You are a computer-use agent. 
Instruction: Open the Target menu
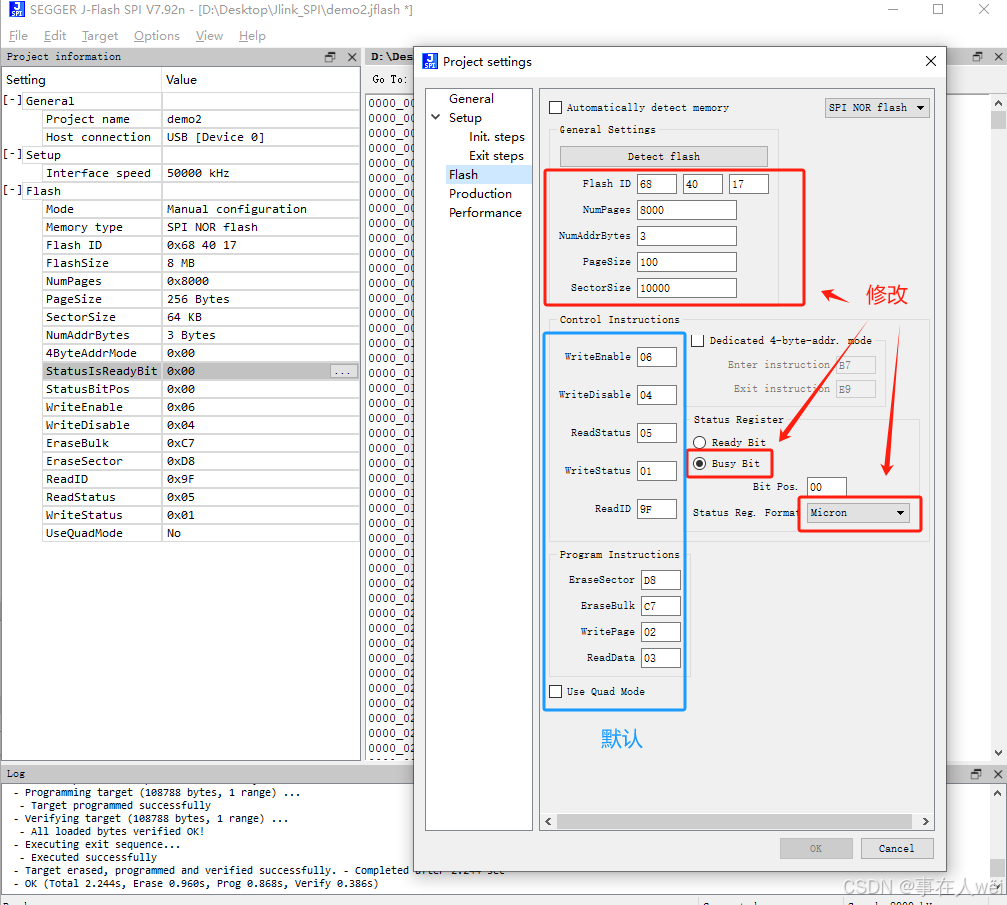pos(100,35)
